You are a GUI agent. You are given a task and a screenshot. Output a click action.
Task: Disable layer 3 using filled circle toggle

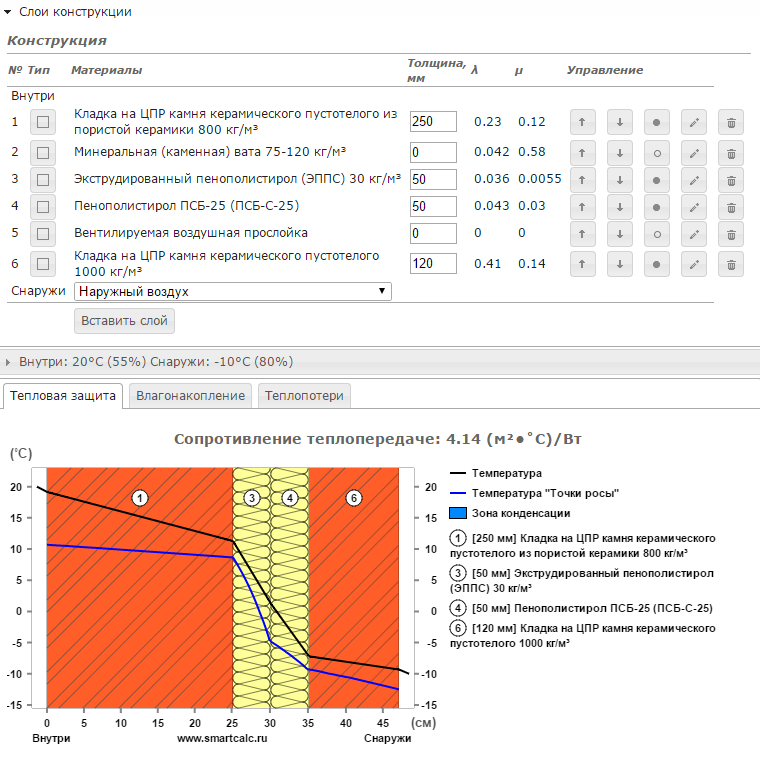point(657,180)
